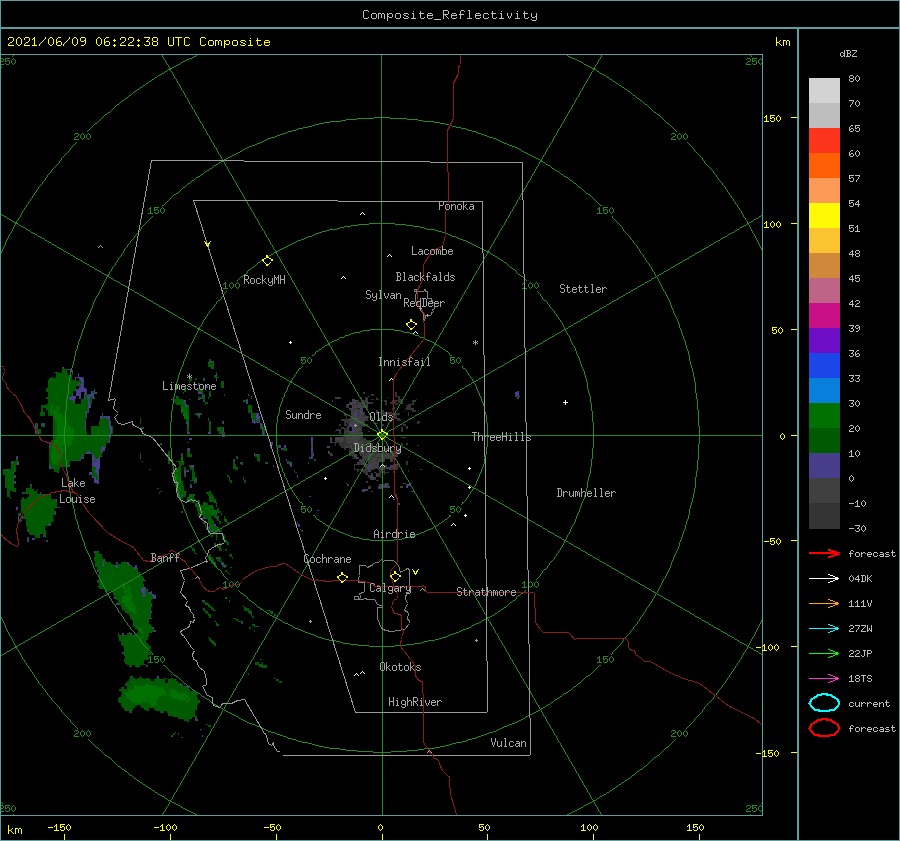Select the Blackfalds label

tap(425, 277)
